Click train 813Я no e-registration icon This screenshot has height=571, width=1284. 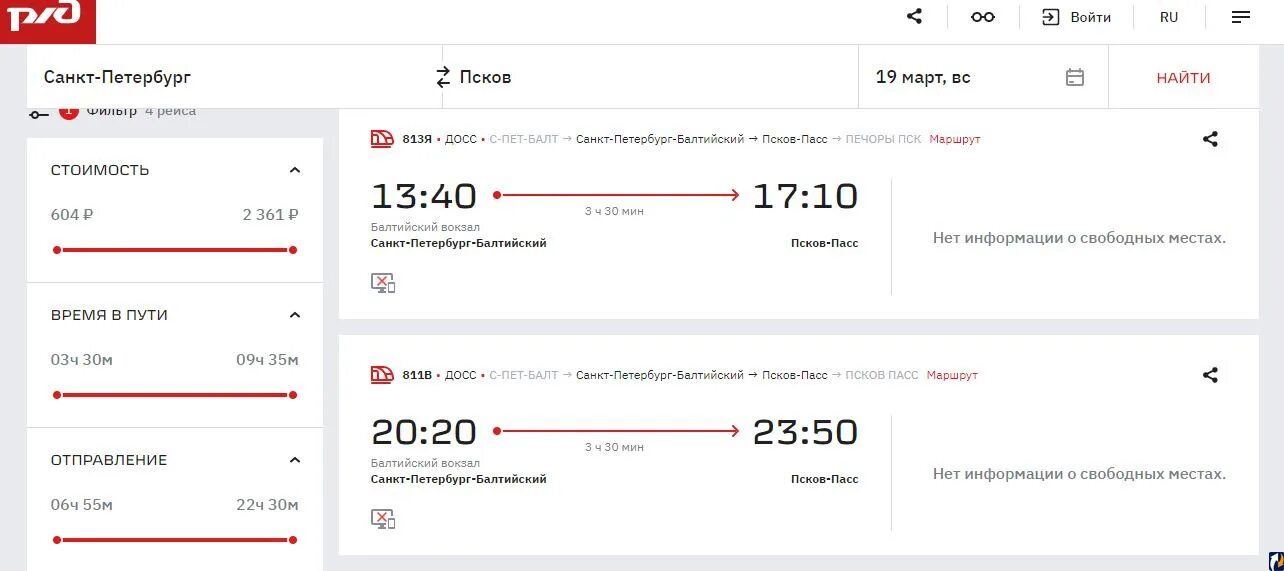point(383,283)
